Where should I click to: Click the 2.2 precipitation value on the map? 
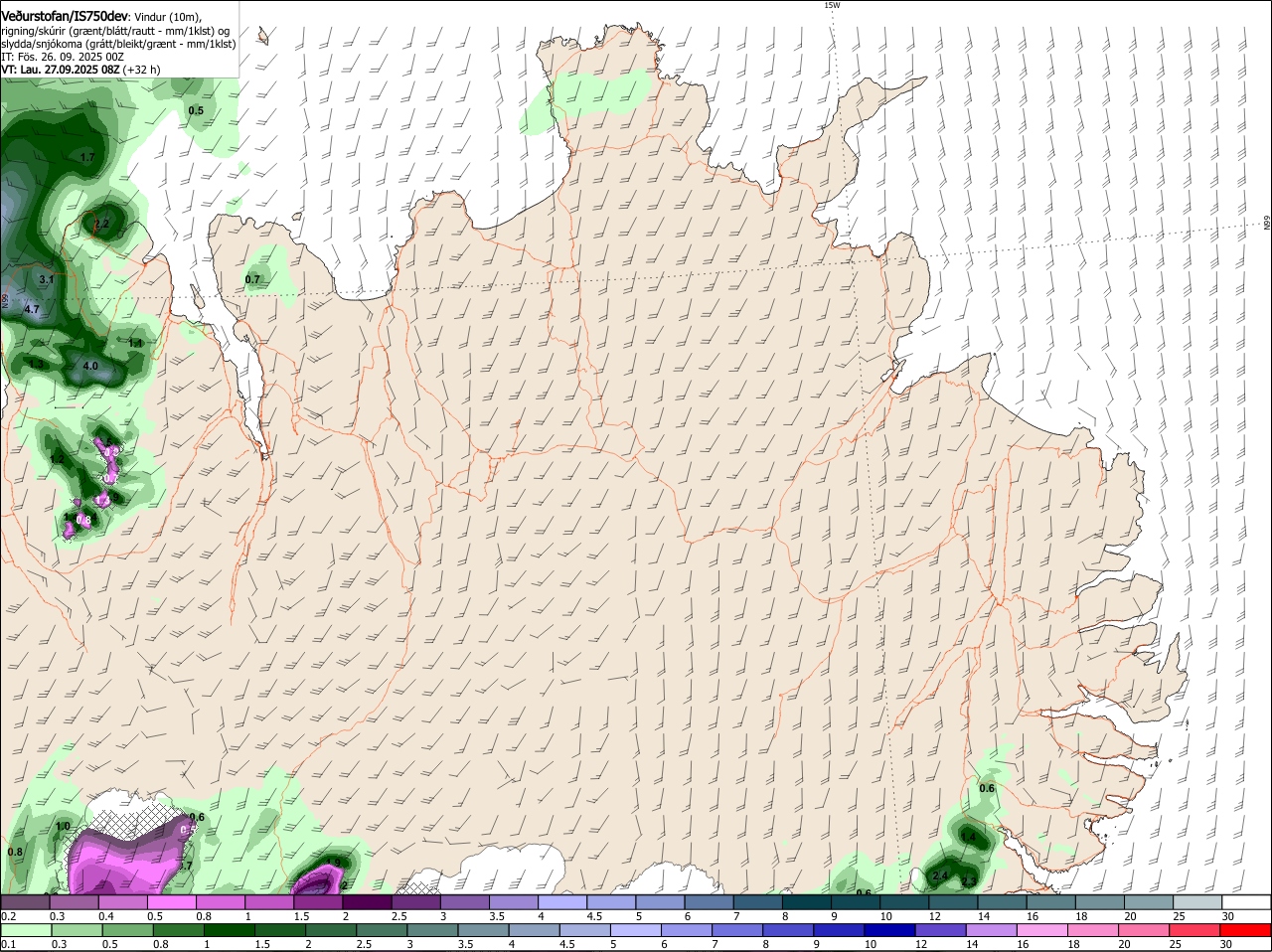click(x=100, y=225)
